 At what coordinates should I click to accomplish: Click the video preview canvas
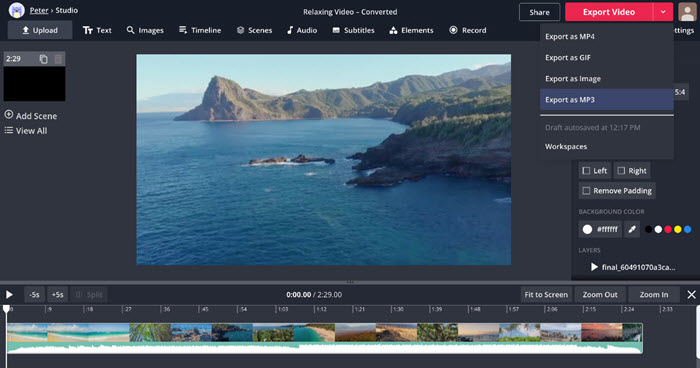pos(324,160)
